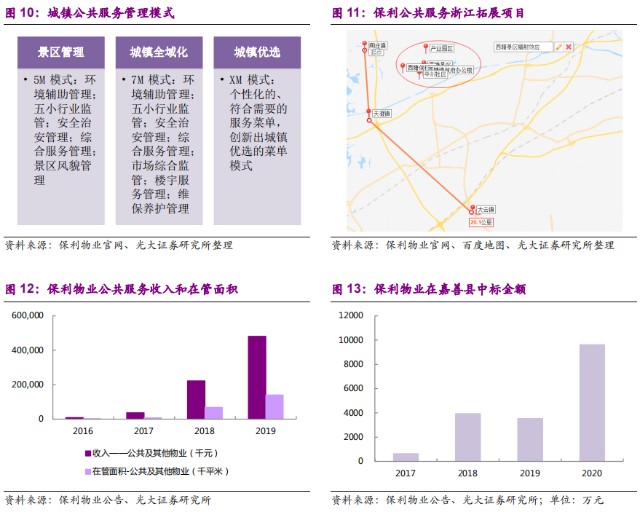This screenshot has width=640, height=512.
Task: Click the red pin at 天凝镇
Action: pyautogui.click(x=369, y=112)
